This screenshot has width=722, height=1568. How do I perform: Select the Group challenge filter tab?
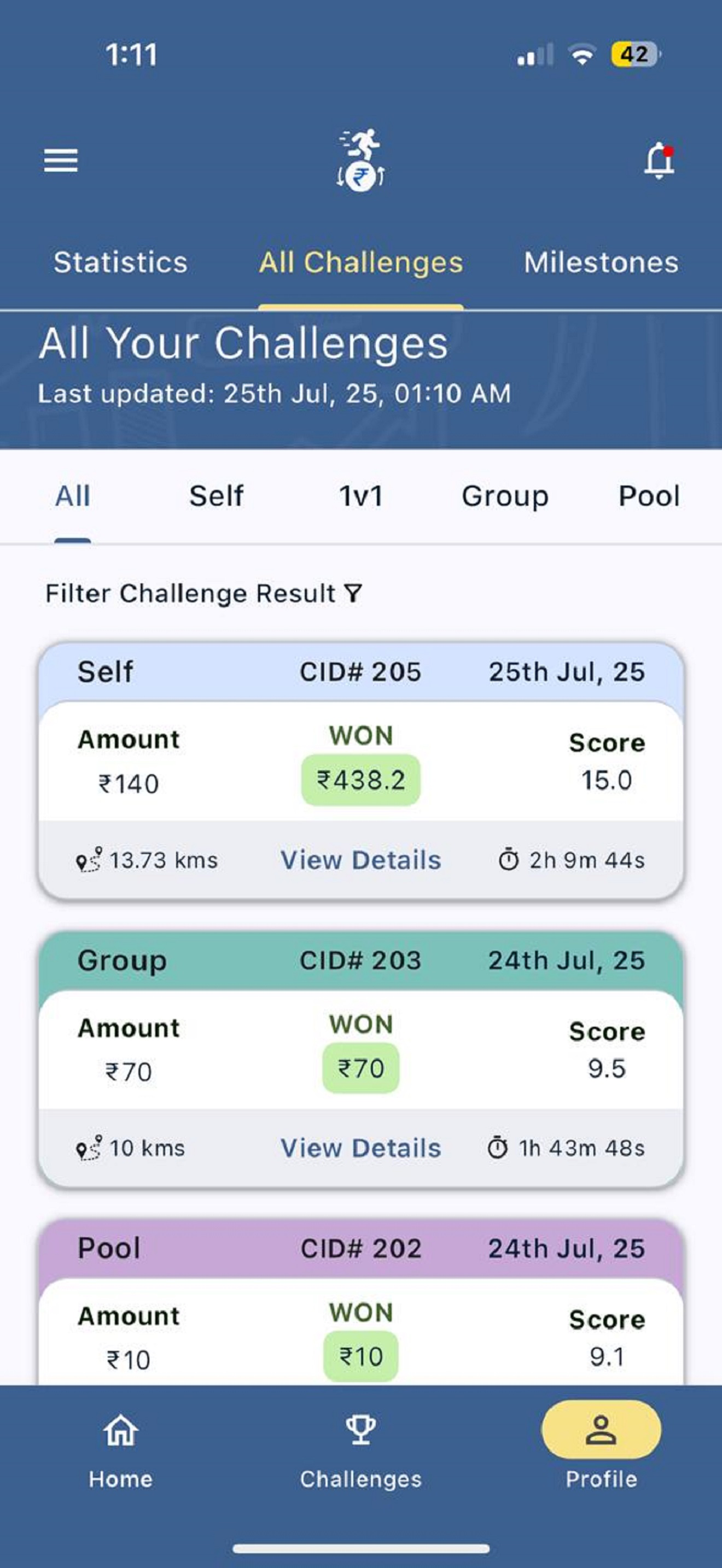[505, 496]
